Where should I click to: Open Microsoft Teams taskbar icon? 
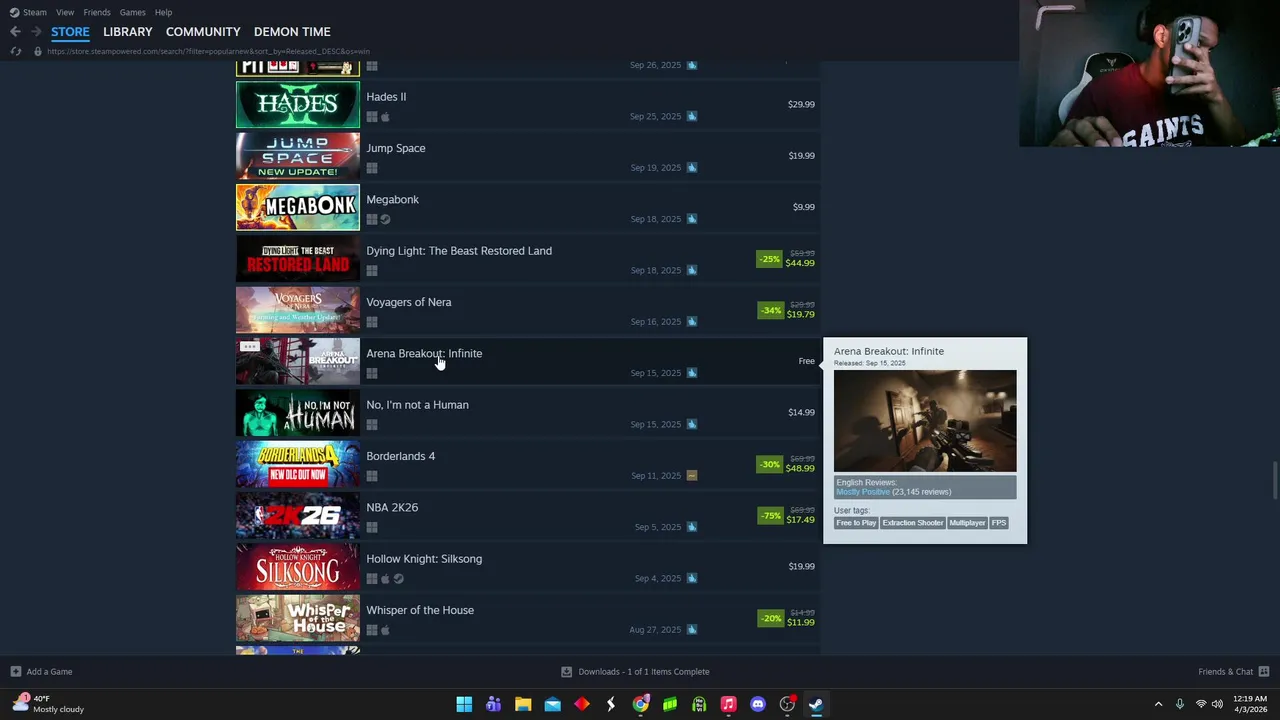pyautogui.click(x=493, y=704)
